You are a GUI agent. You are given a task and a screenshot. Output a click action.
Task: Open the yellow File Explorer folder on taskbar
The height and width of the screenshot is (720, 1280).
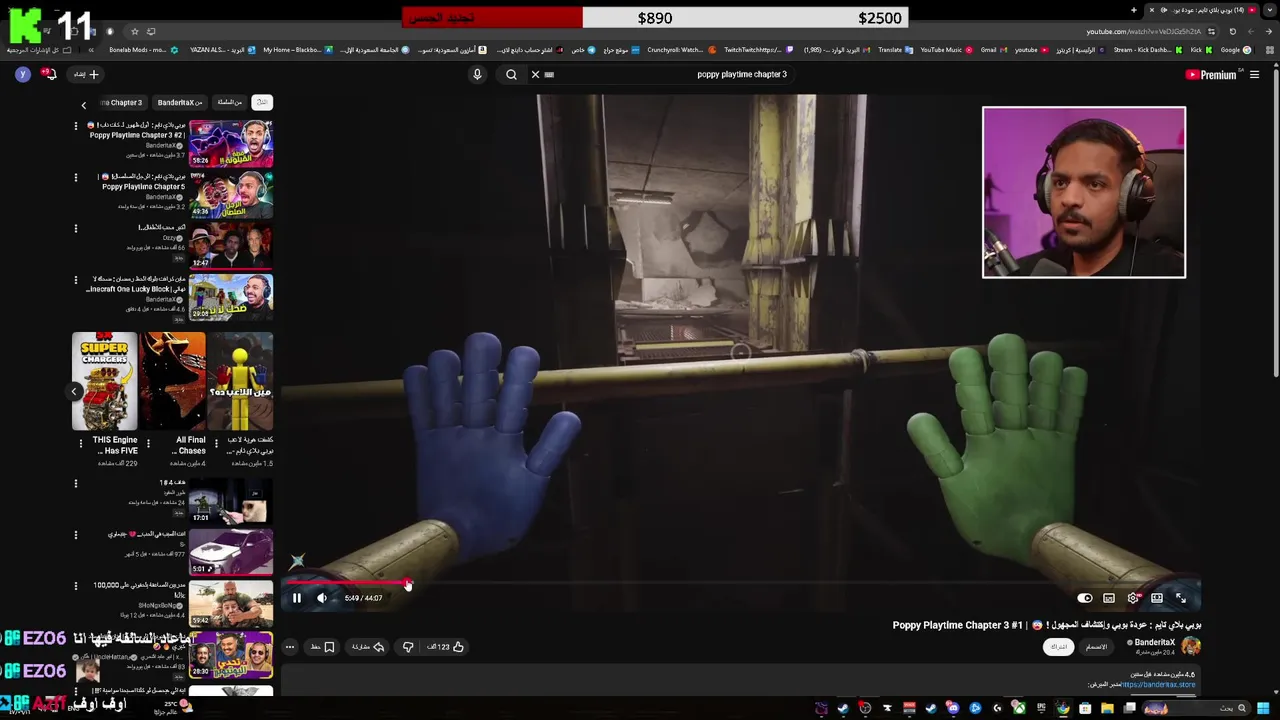pyautogui.click(x=1107, y=709)
